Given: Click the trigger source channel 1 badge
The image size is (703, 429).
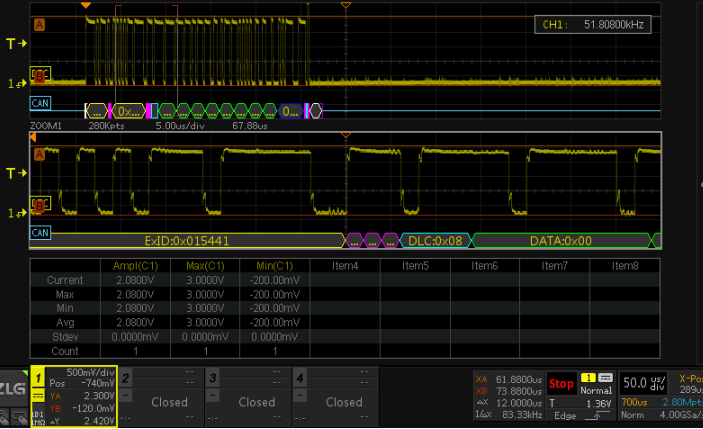Looking at the screenshot, I should pyautogui.click(x=588, y=378).
